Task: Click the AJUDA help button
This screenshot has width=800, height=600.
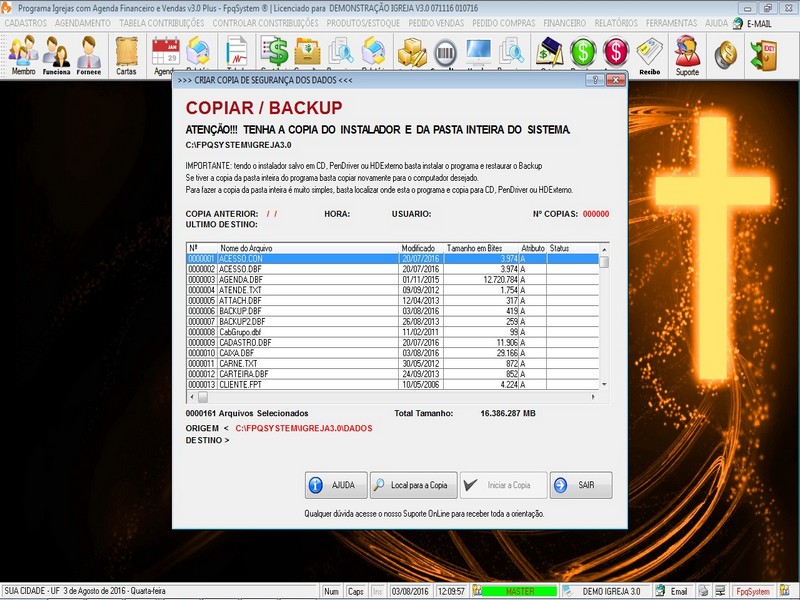Action: [335, 485]
